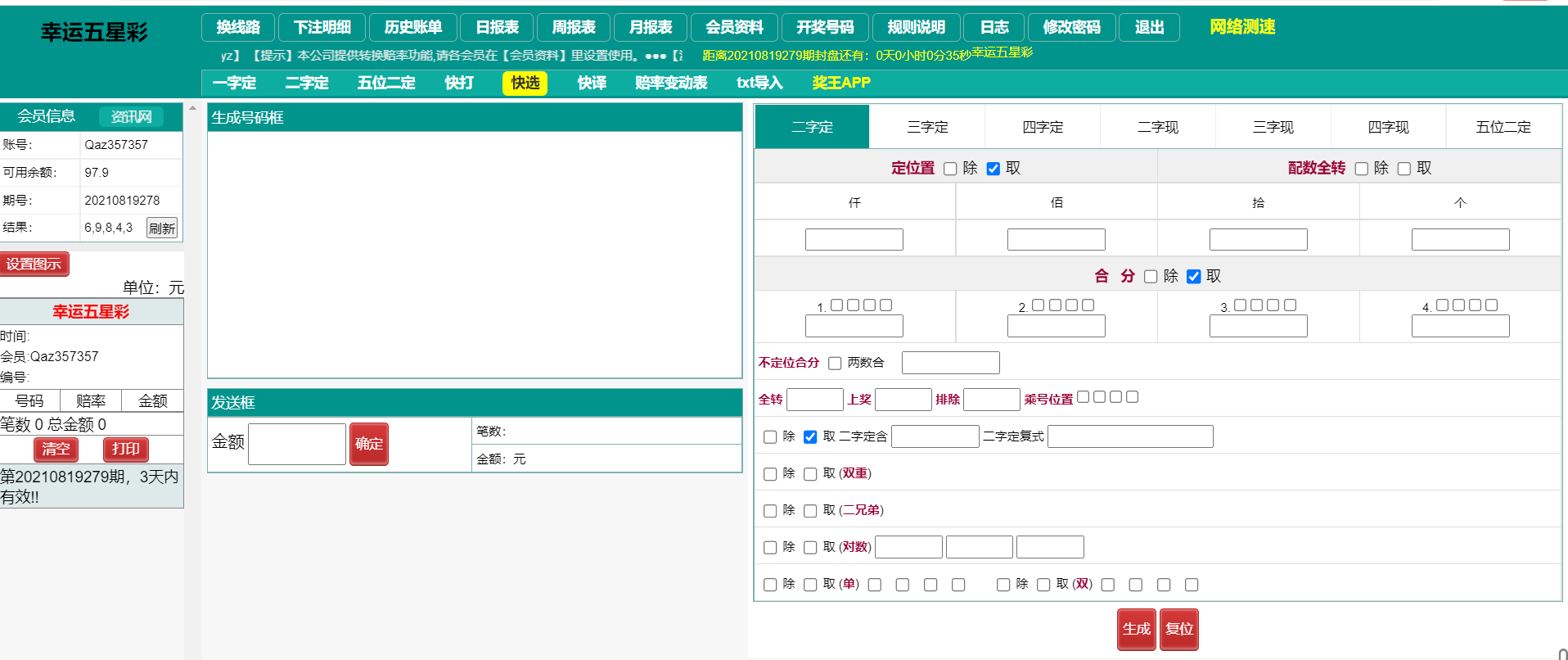Image resolution: width=1568 pixels, height=660 pixels.
Task: Click the red 生成 button
Action: click(1137, 629)
